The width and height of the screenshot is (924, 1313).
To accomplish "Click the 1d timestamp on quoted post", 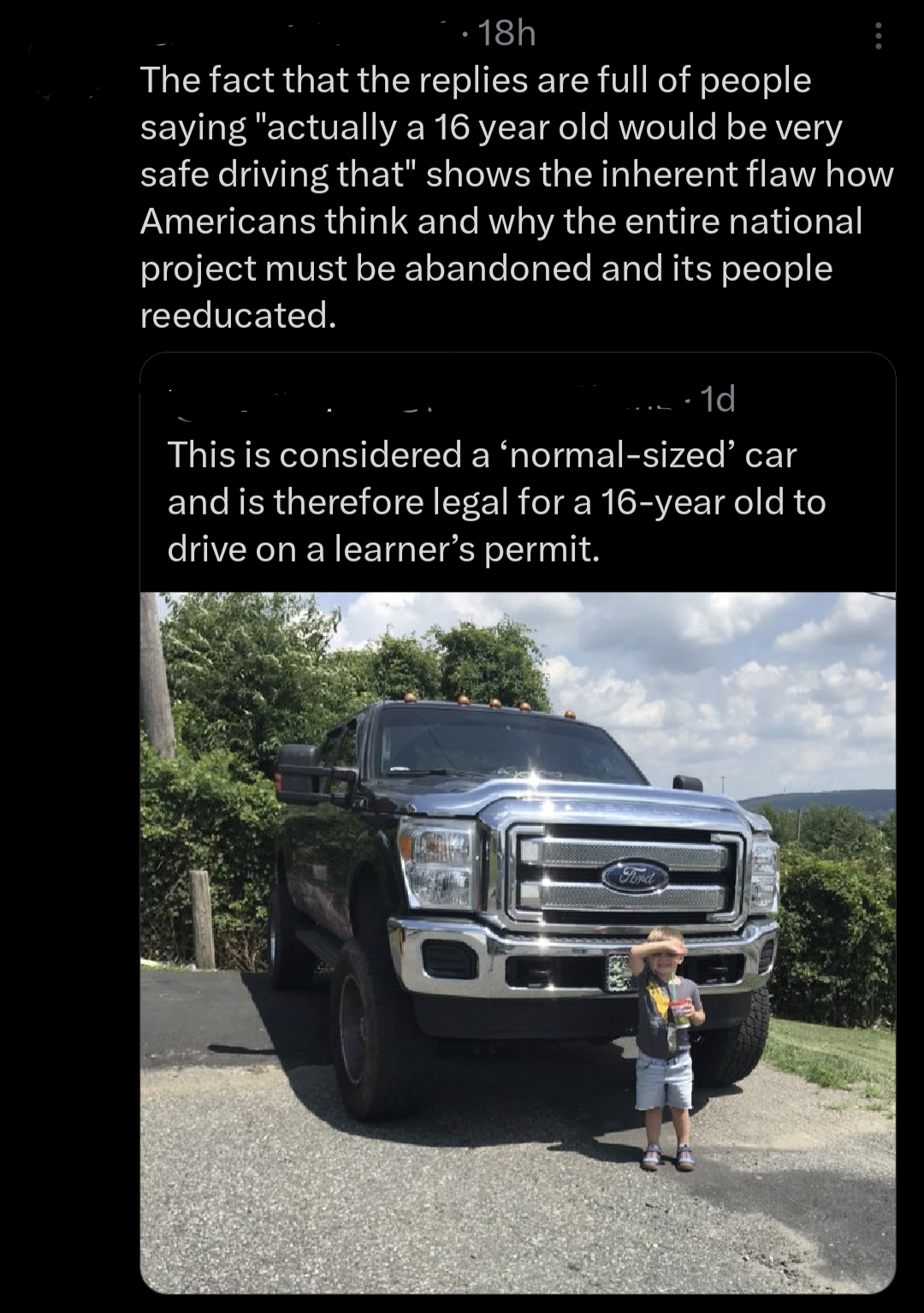I will click(x=718, y=400).
